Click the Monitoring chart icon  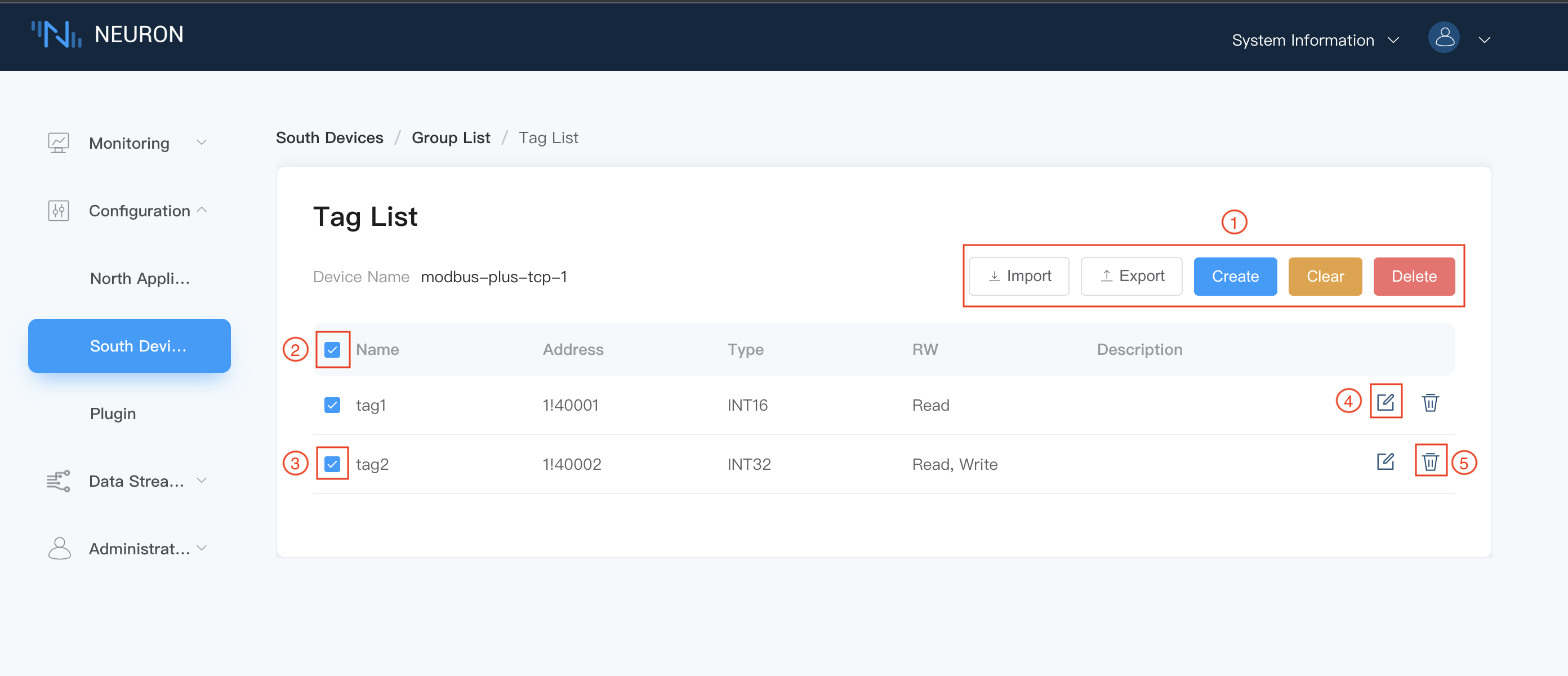tap(59, 143)
